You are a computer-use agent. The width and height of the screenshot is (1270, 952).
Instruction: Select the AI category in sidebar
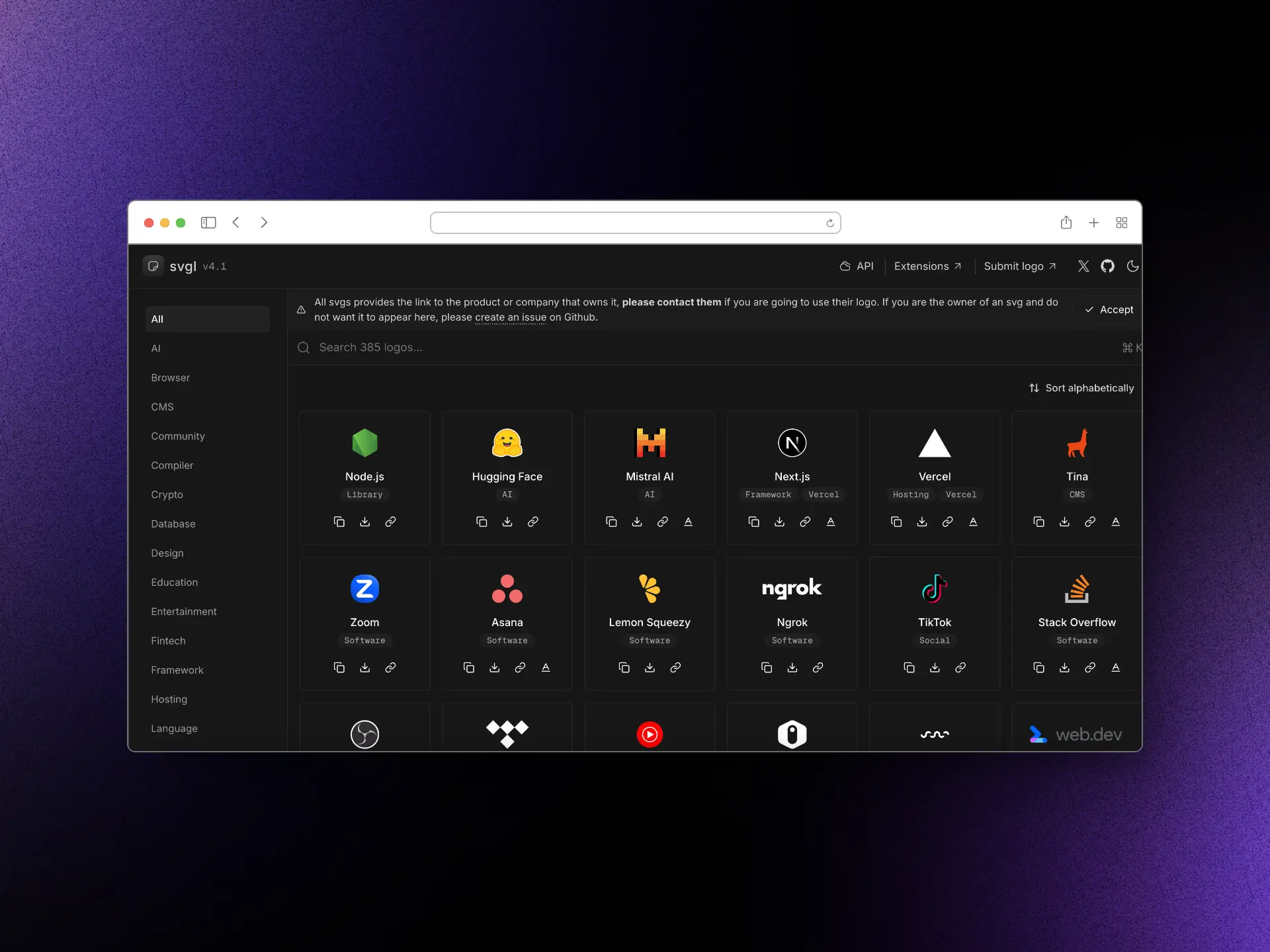coord(208,348)
